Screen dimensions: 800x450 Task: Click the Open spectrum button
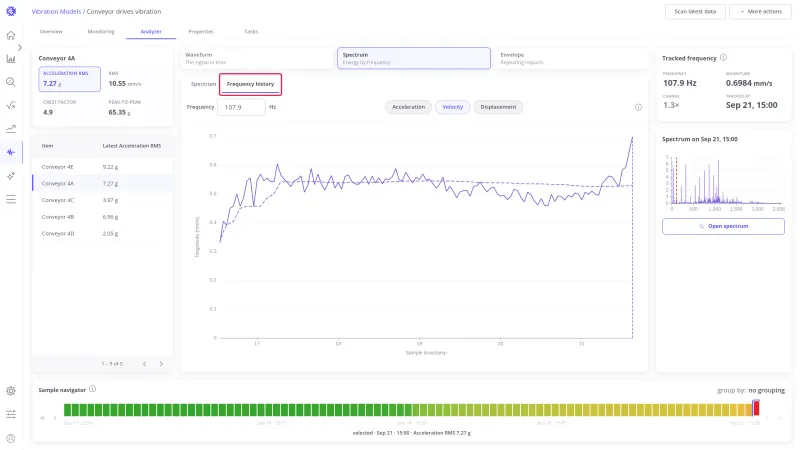723,226
